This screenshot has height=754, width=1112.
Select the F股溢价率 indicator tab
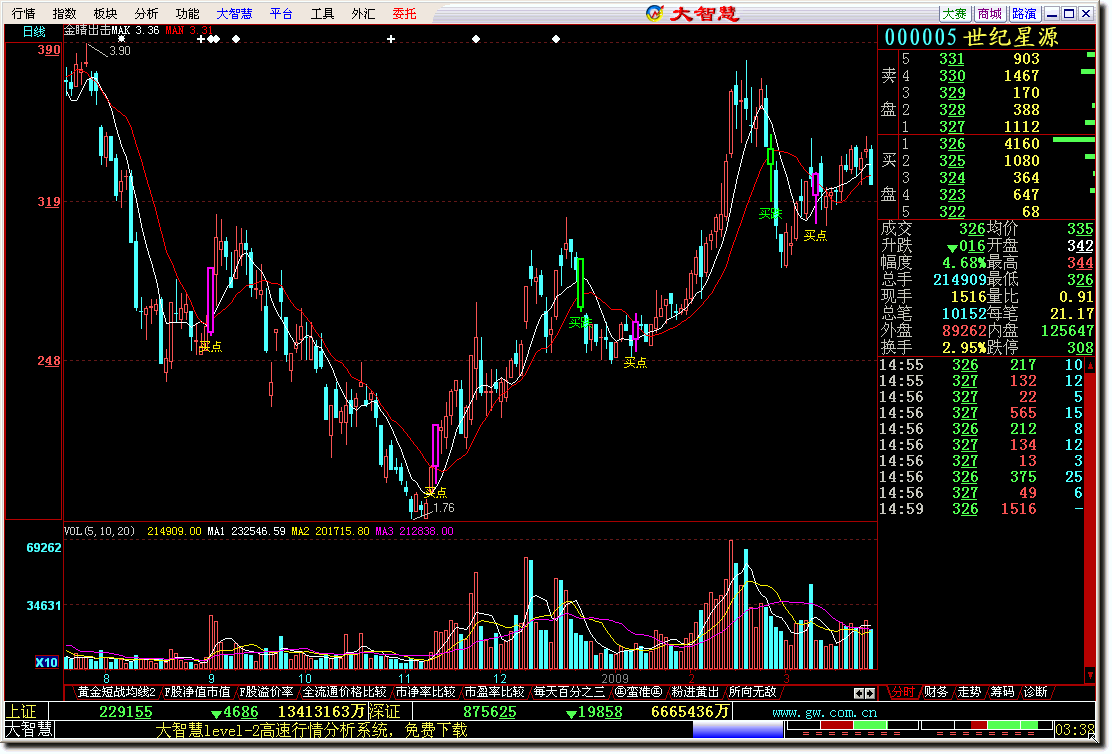(266, 692)
